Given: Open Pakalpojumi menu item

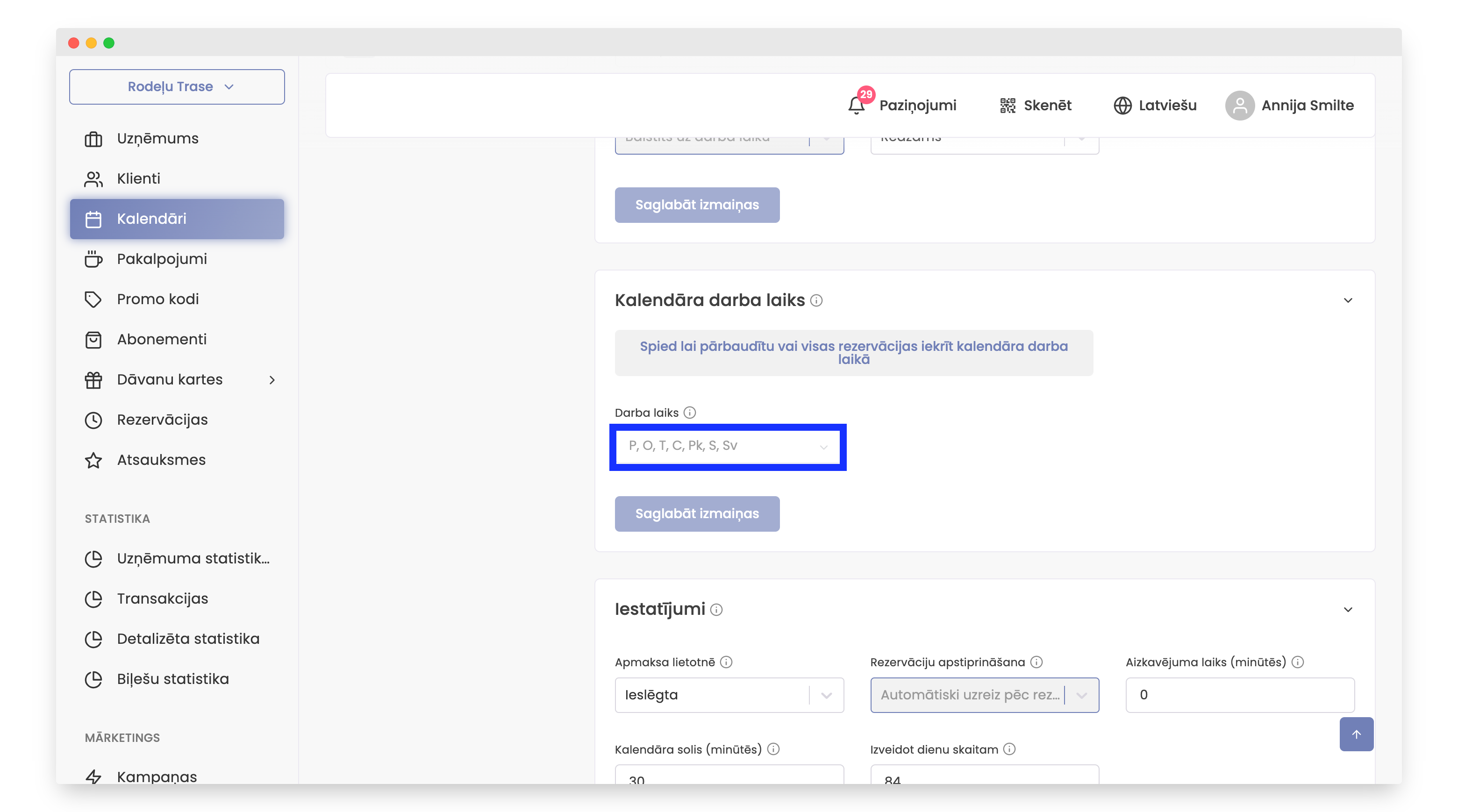Looking at the screenshot, I should pyautogui.click(x=162, y=259).
